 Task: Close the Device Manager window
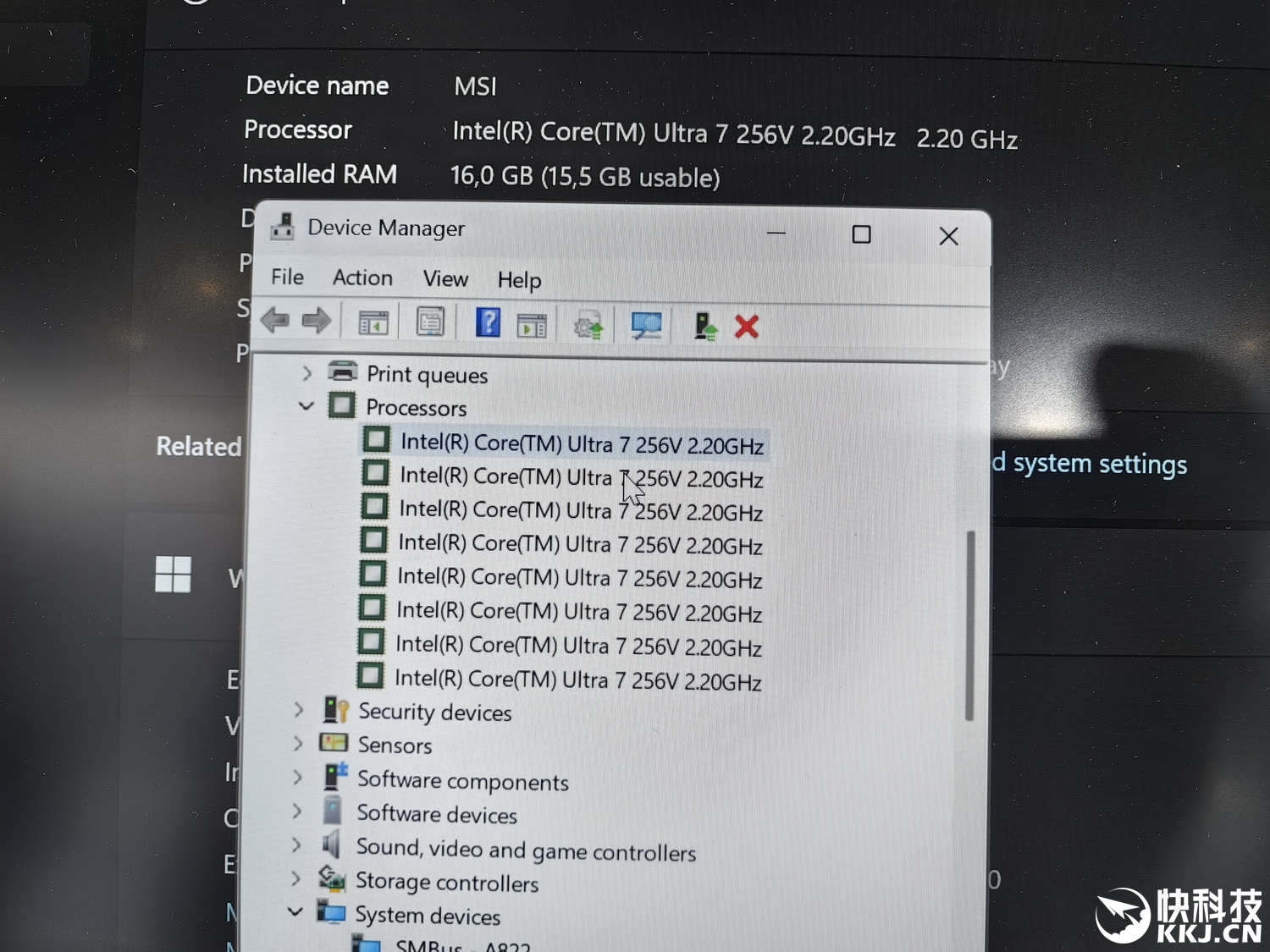pos(948,236)
